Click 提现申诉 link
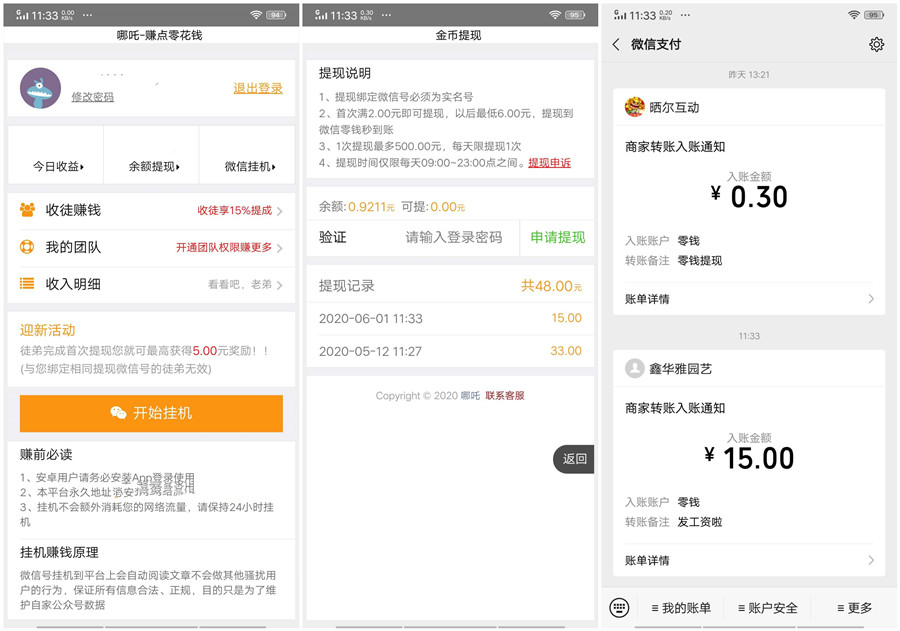The image size is (900, 631). (x=549, y=162)
